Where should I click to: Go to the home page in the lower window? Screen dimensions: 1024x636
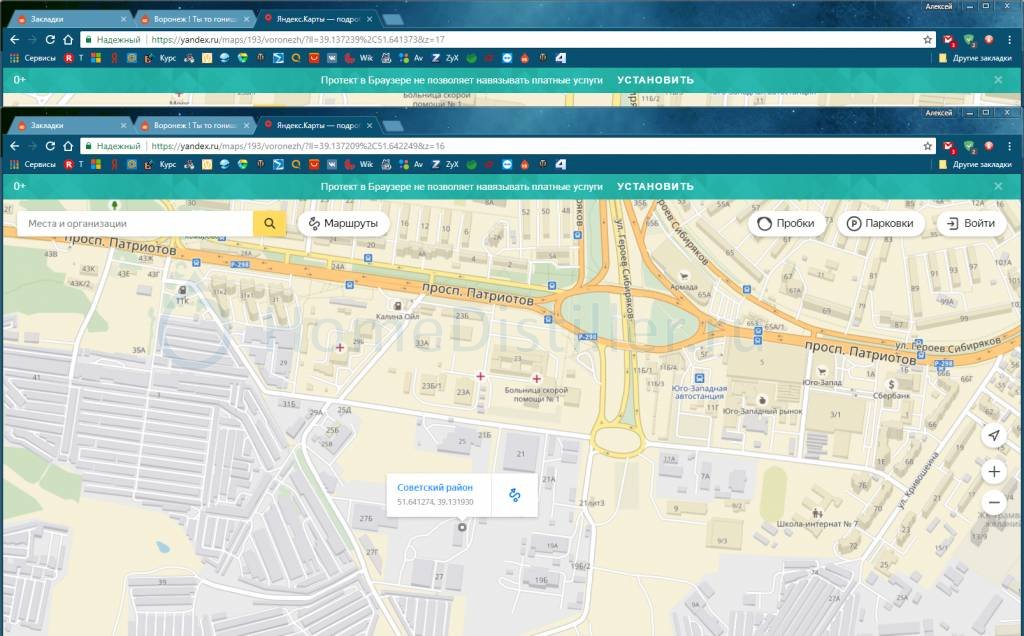click(x=68, y=146)
